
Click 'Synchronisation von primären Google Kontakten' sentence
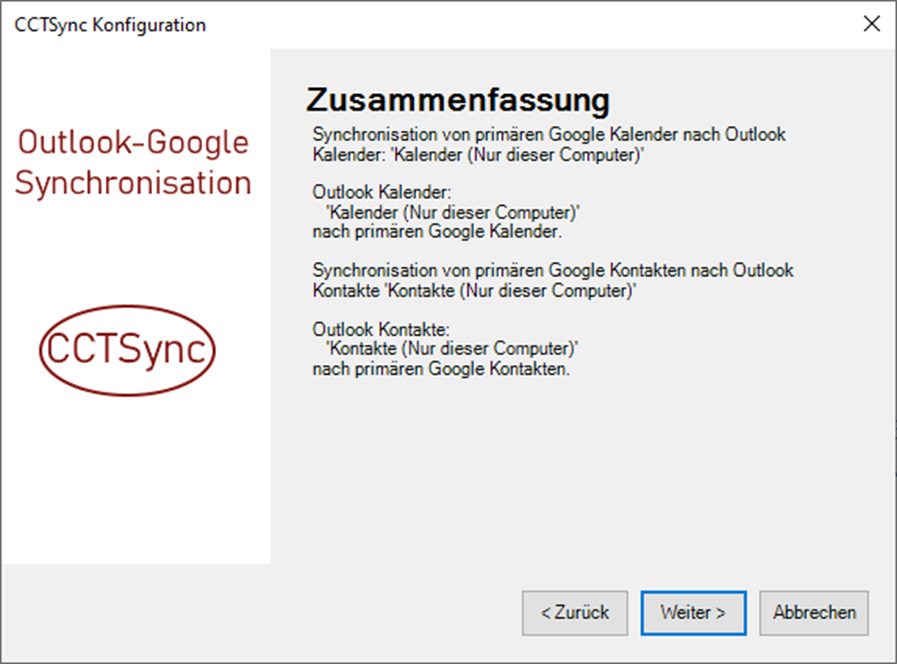click(x=553, y=280)
